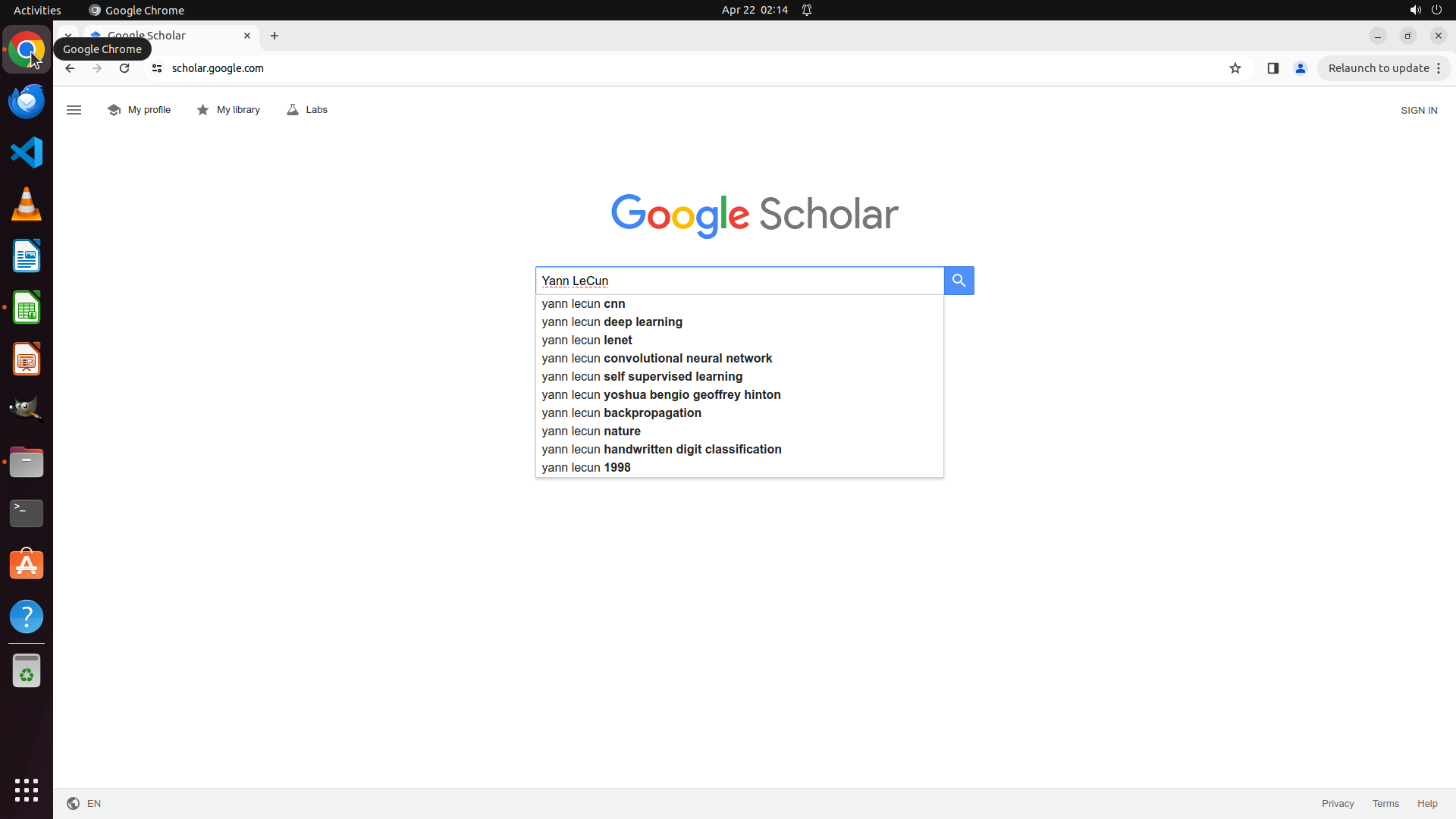Open the sound volume indicator in top bar

(x=1415, y=10)
